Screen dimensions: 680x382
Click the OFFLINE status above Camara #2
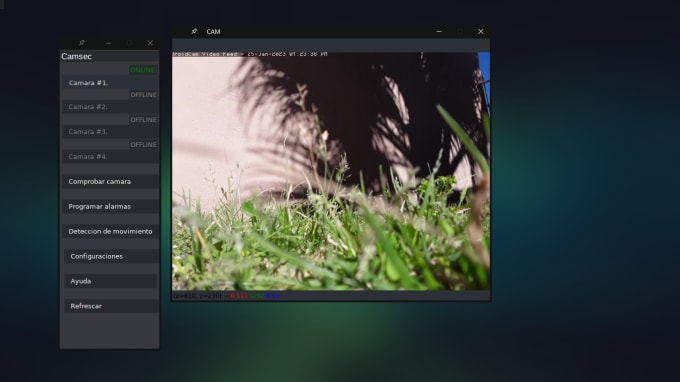click(x=144, y=95)
